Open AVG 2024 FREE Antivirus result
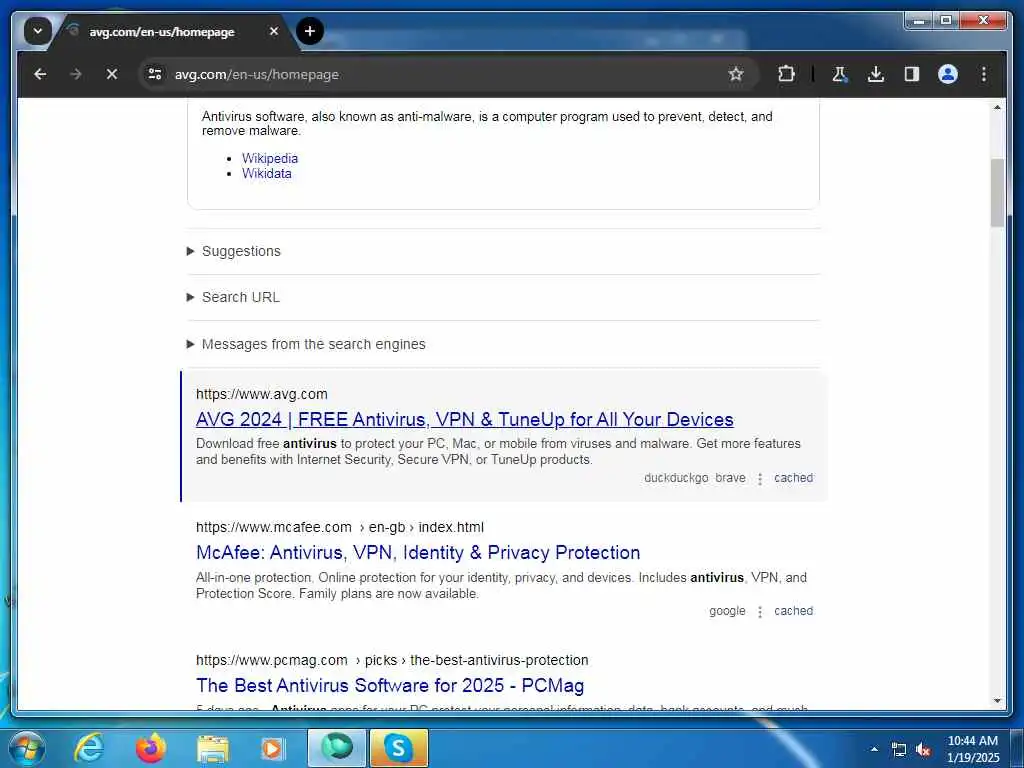Image resolution: width=1024 pixels, height=768 pixels. coord(464,419)
